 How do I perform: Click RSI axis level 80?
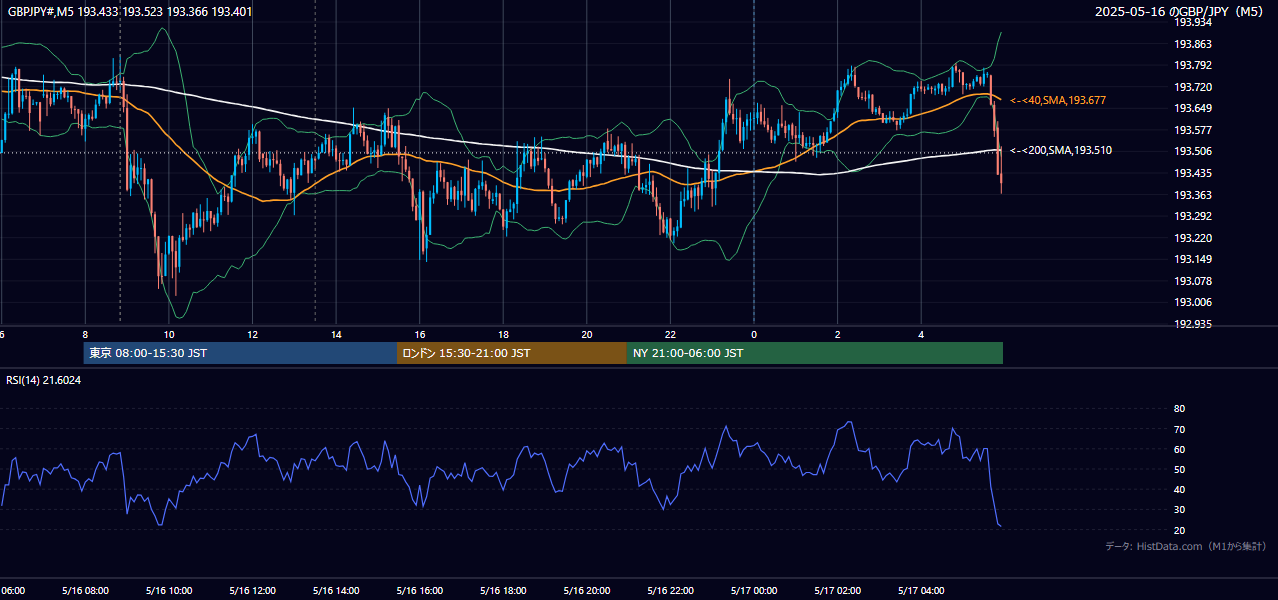(x=1179, y=409)
